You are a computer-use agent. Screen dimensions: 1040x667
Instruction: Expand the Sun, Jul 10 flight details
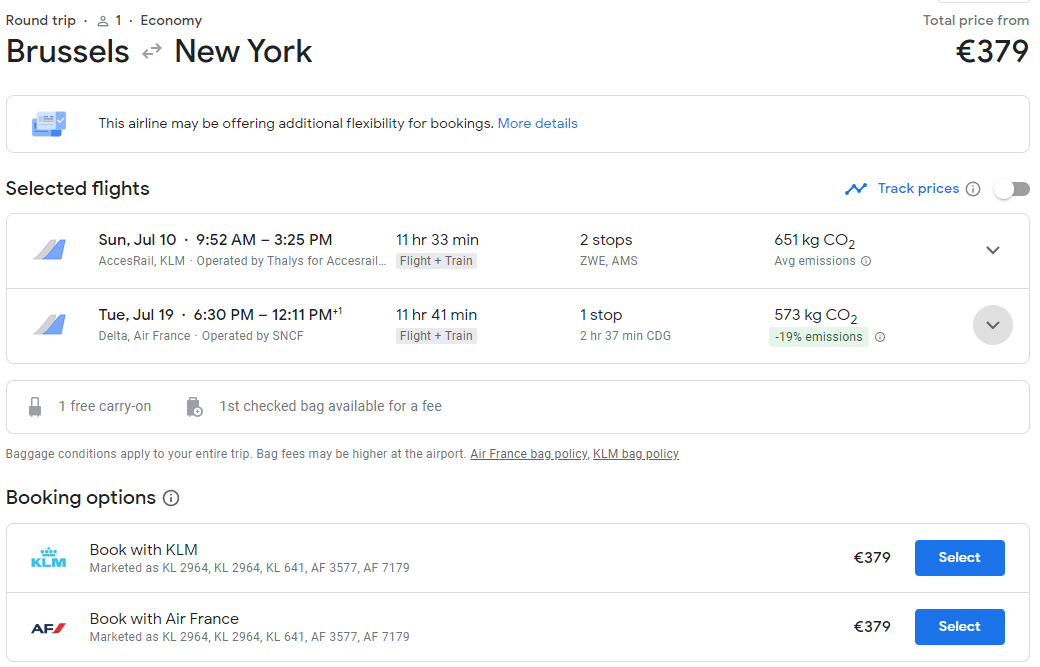pyautogui.click(x=992, y=250)
